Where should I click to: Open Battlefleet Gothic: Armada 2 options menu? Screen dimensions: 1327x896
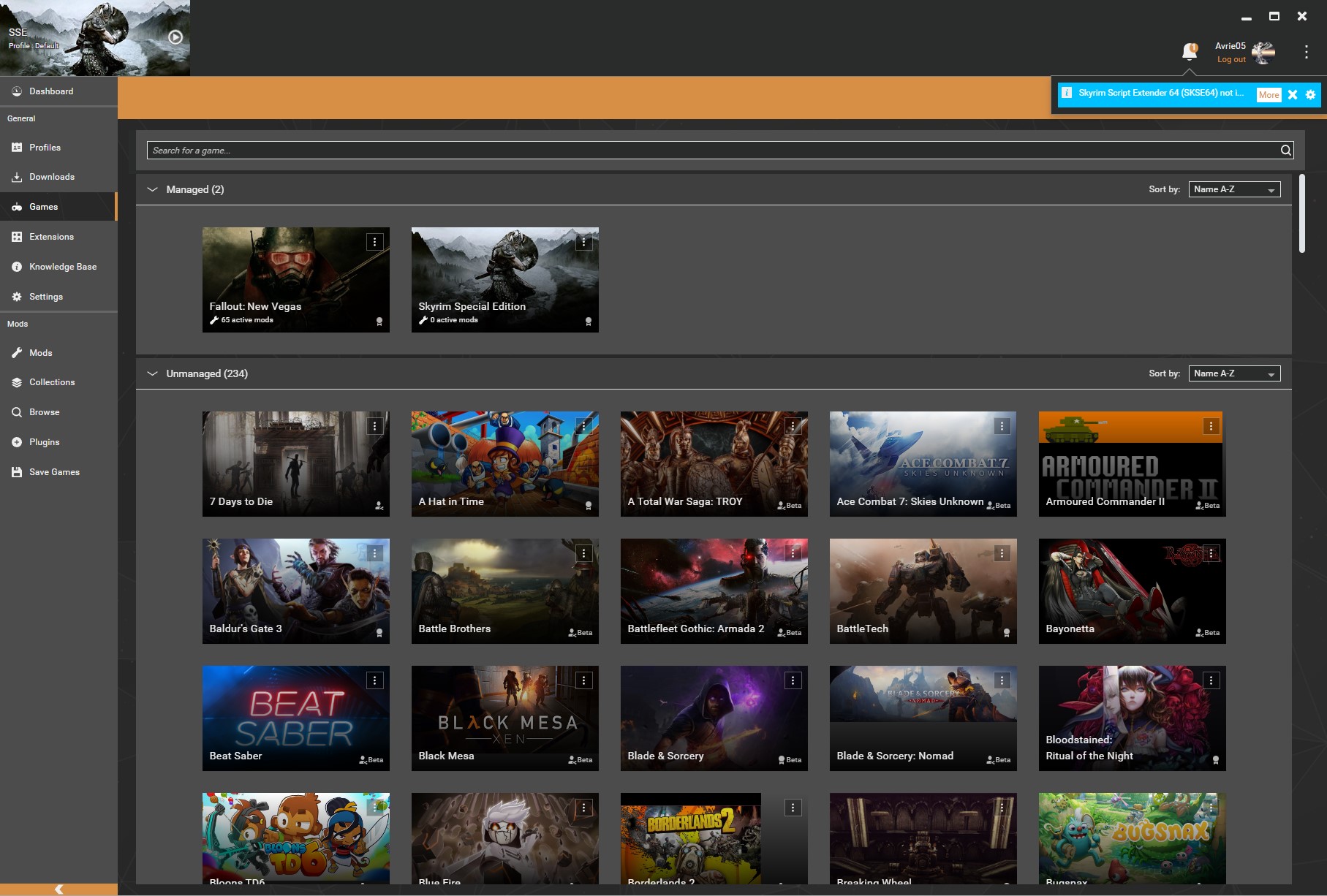pyautogui.click(x=793, y=553)
